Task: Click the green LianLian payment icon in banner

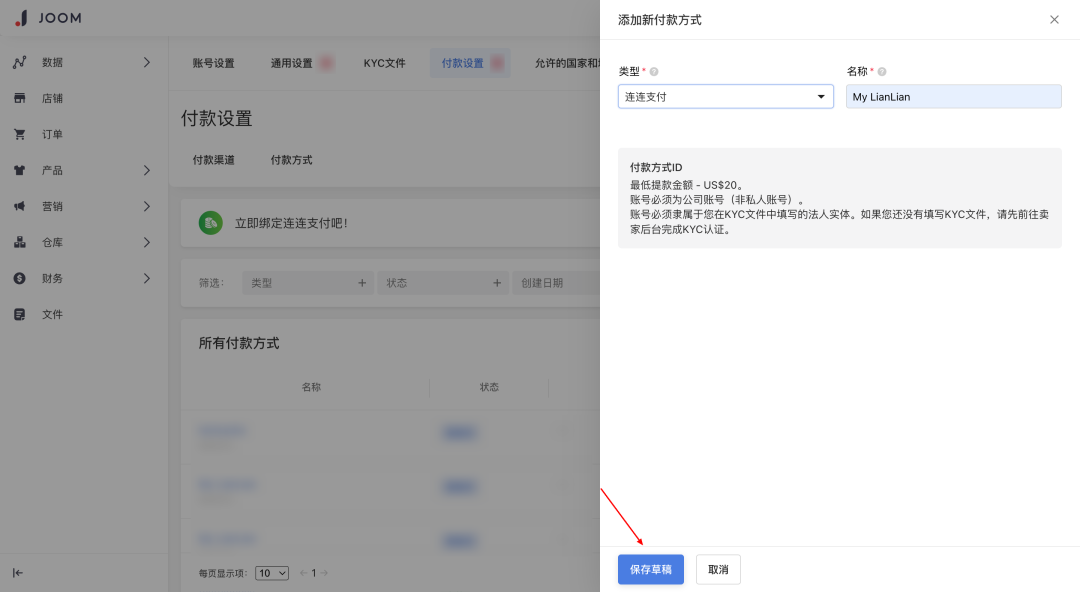Action: click(x=210, y=224)
